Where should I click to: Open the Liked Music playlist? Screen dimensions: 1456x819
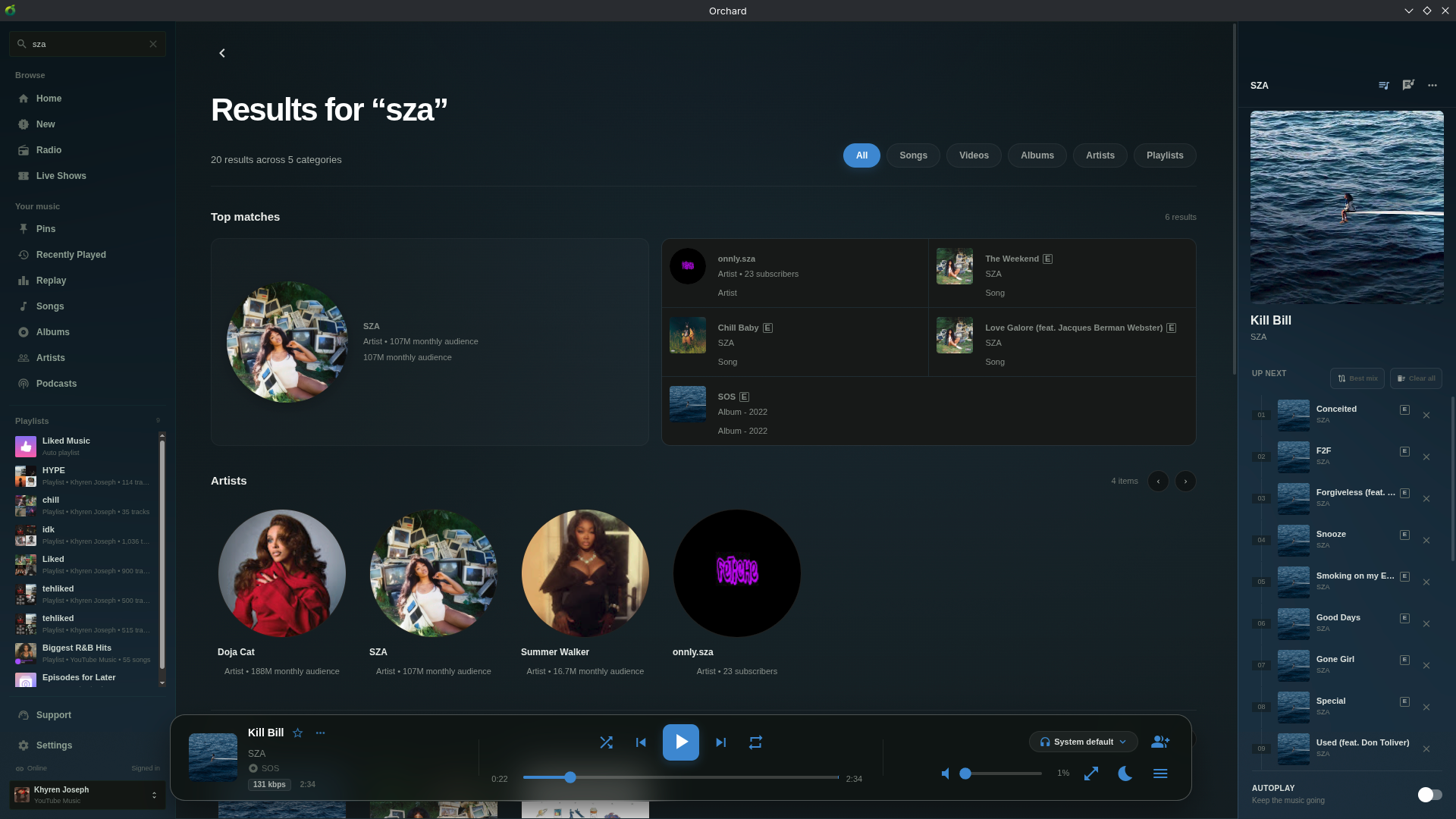click(x=85, y=447)
